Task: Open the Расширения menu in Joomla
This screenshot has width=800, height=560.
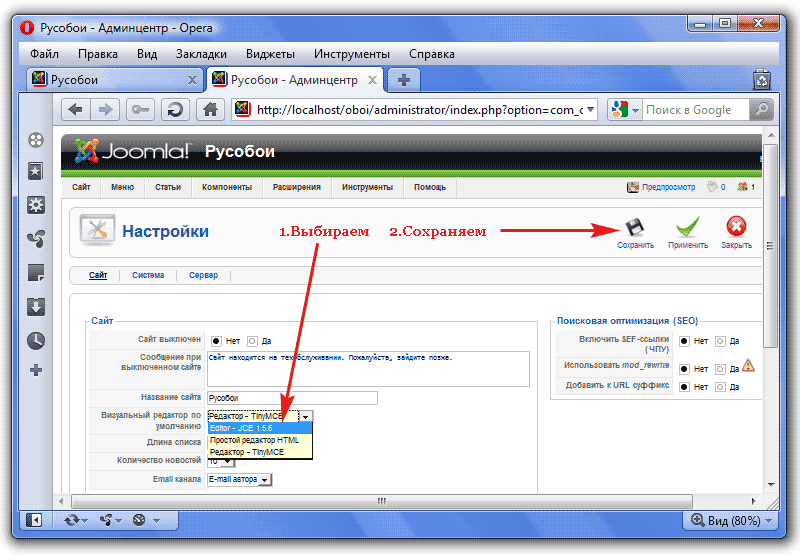Action: point(297,187)
